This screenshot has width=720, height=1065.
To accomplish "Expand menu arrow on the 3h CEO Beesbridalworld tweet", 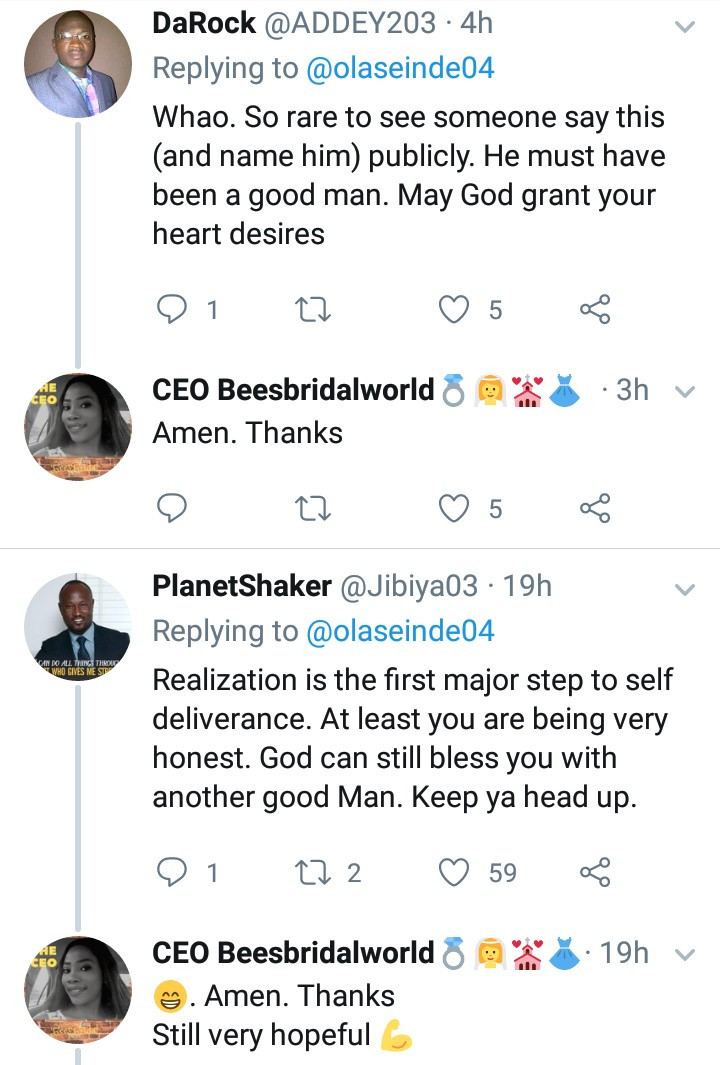I will pos(685,392).
